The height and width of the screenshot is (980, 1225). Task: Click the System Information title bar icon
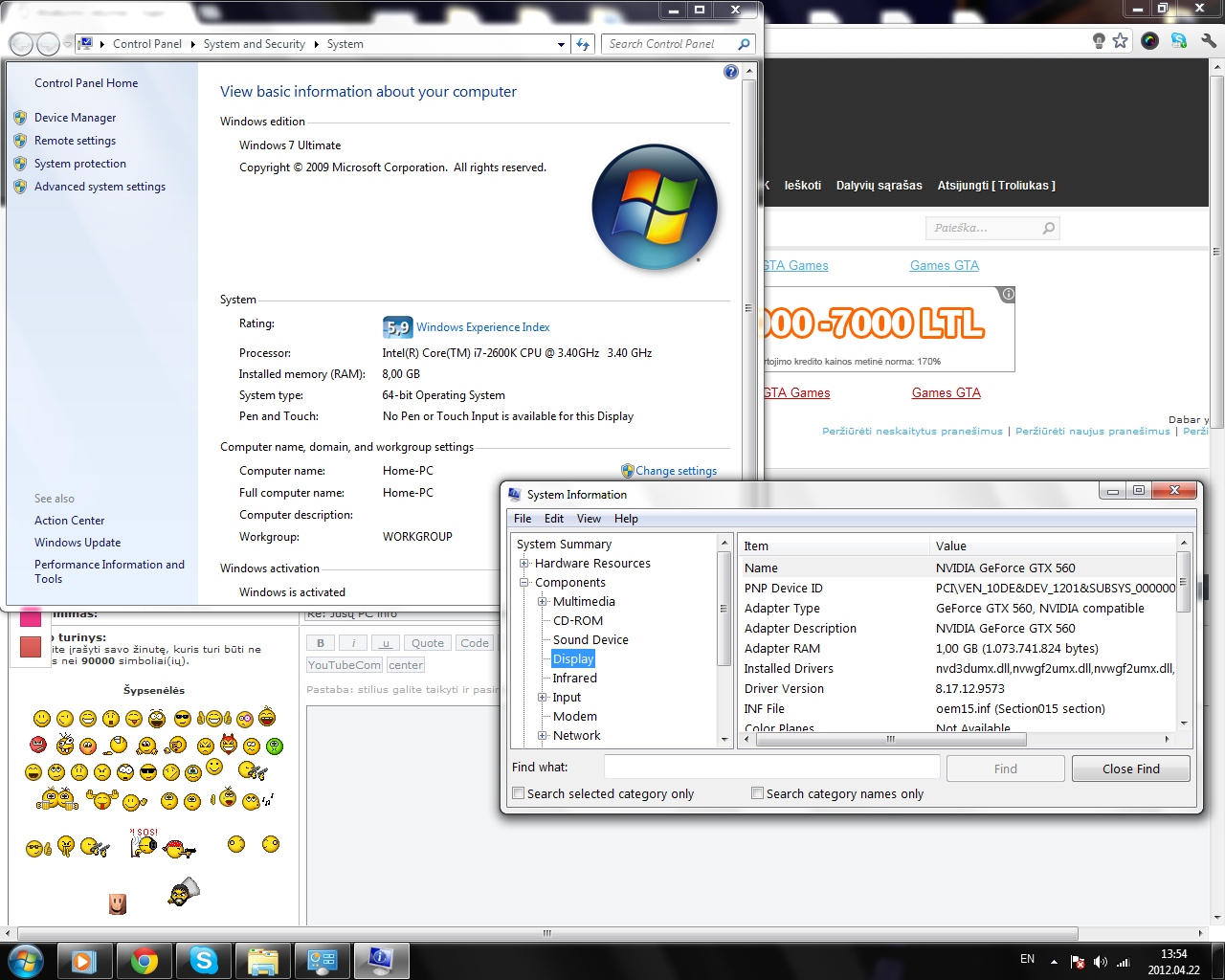click(515, 495)
